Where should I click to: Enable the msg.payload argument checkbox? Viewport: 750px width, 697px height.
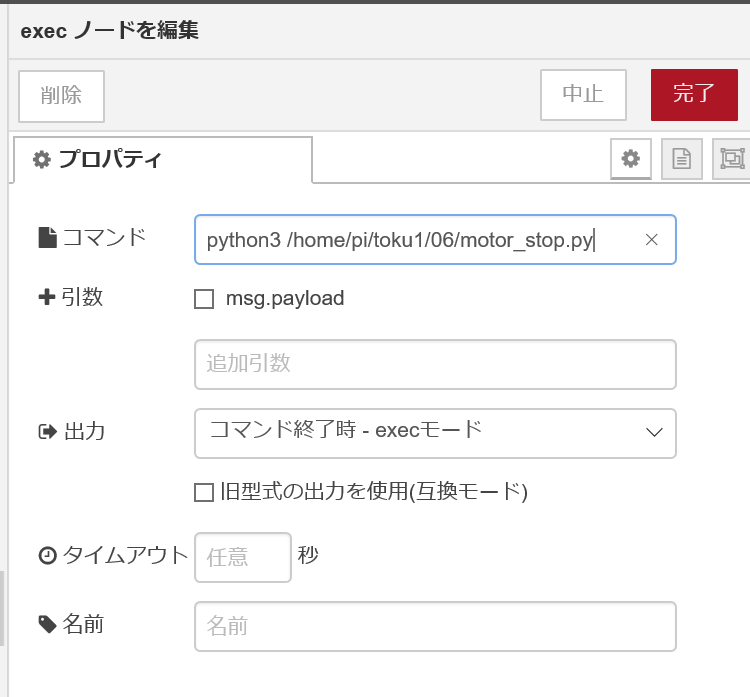[x=204, y=299]
